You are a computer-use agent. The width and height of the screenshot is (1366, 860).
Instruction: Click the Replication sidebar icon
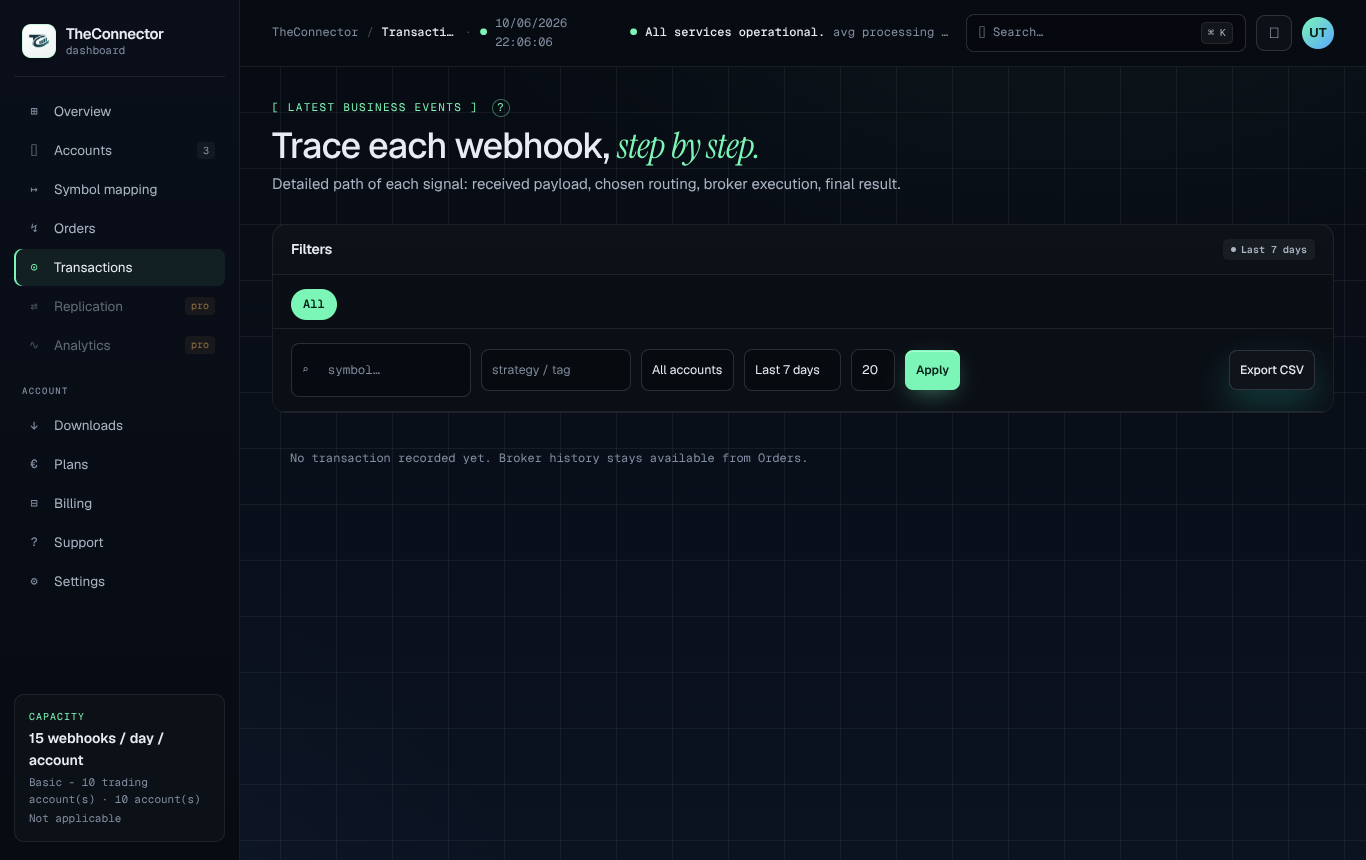[x=34, y=306]
